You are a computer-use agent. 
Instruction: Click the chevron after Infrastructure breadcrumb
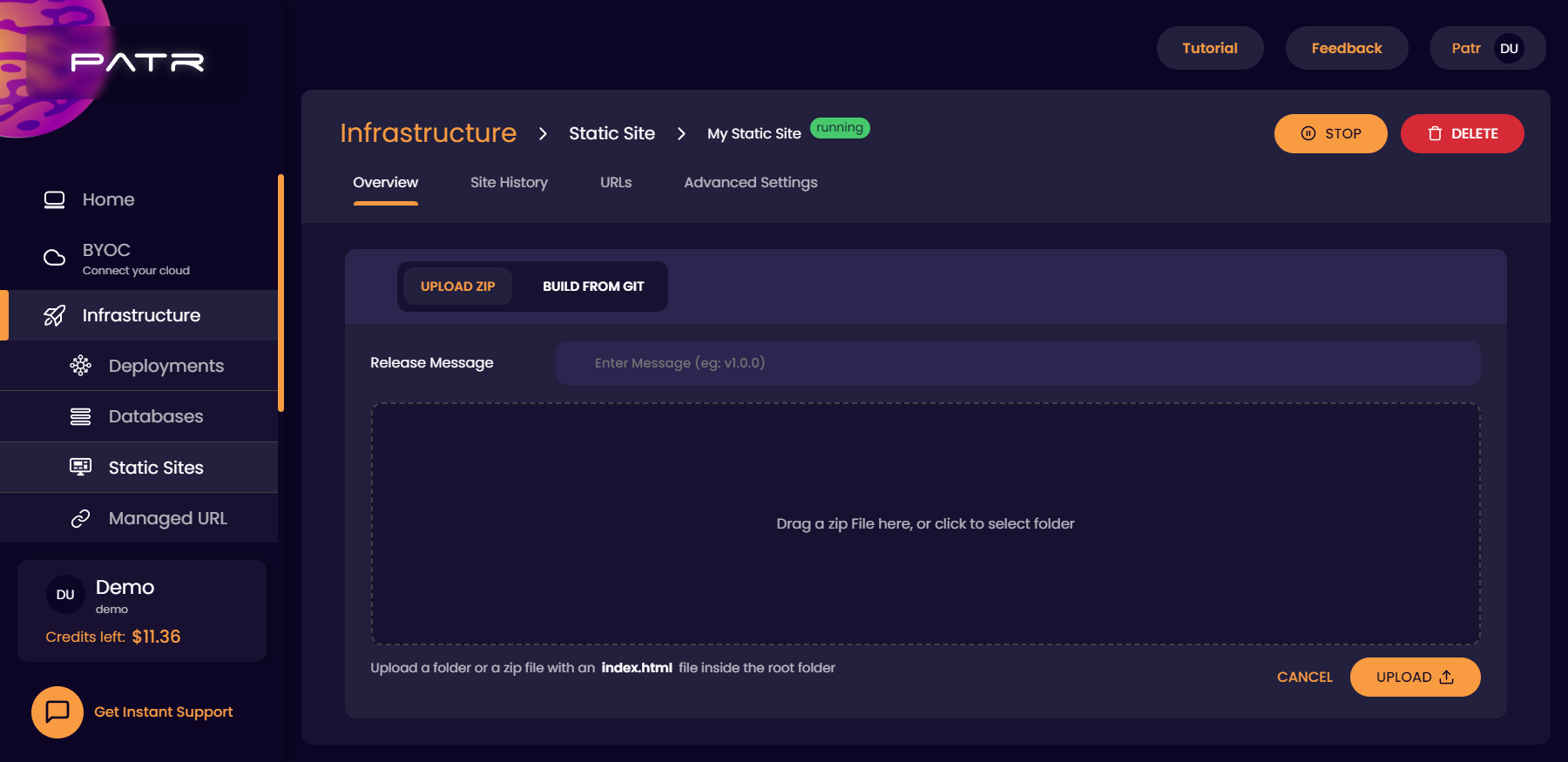pyautogui.click(x=543, y=133)
